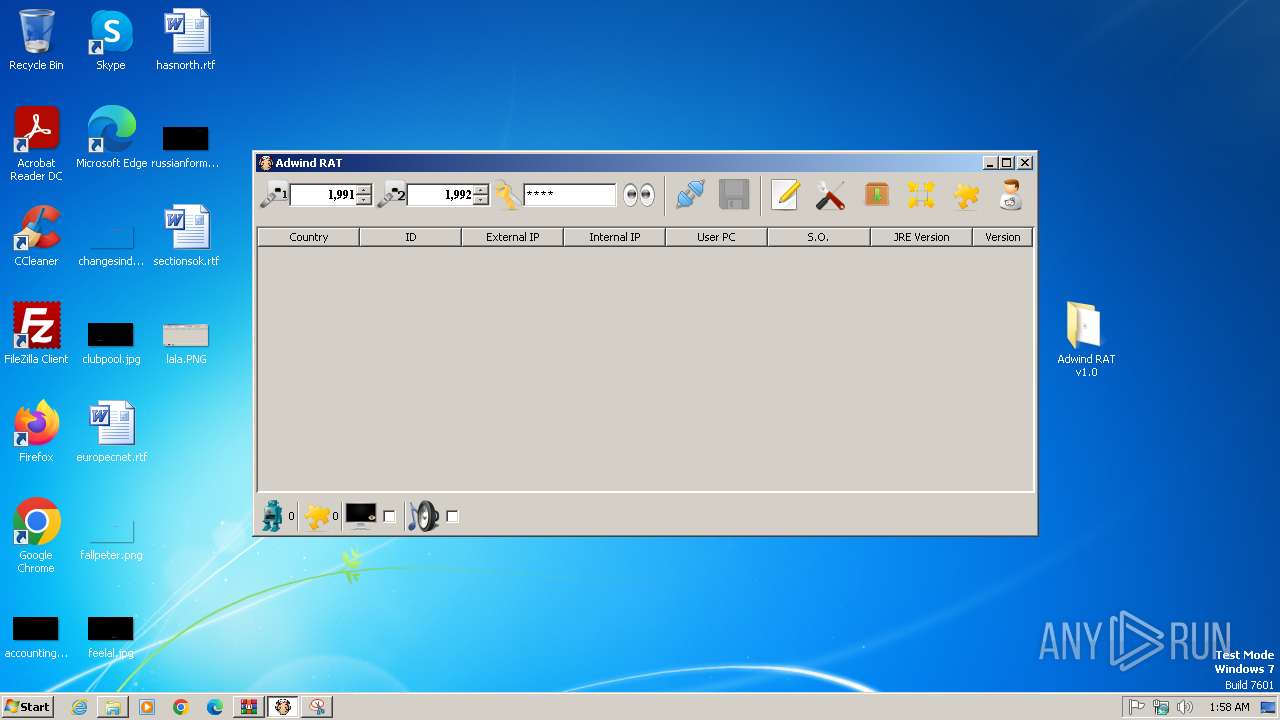Sort by the ID column header
The height and width of the screenshot is (720, 1280).
click(411, 237)
